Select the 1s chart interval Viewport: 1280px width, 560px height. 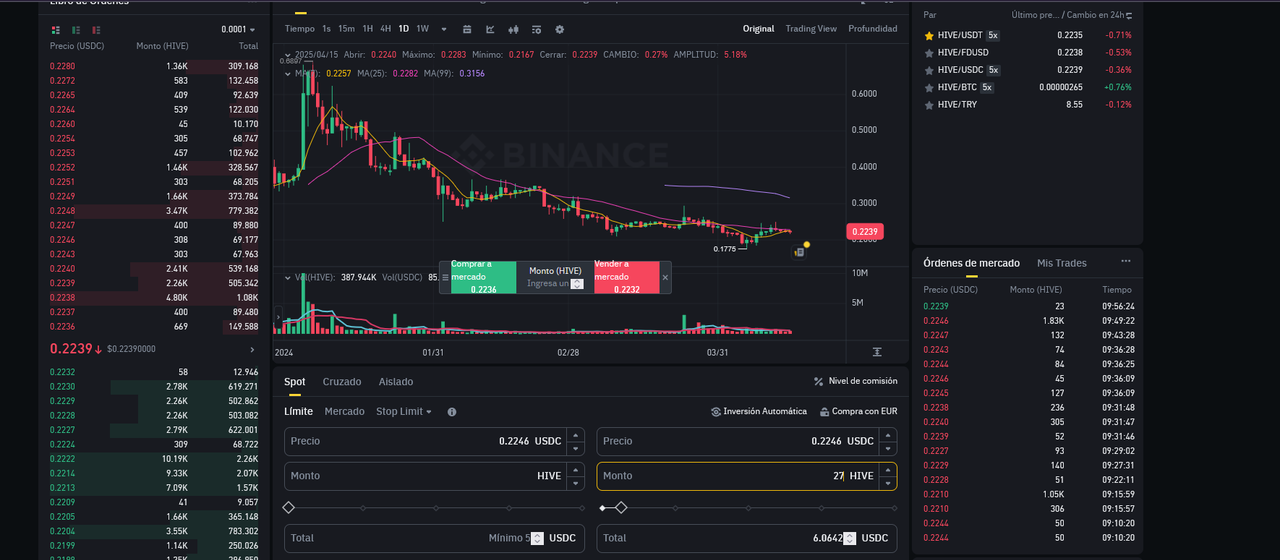[326, 29]
